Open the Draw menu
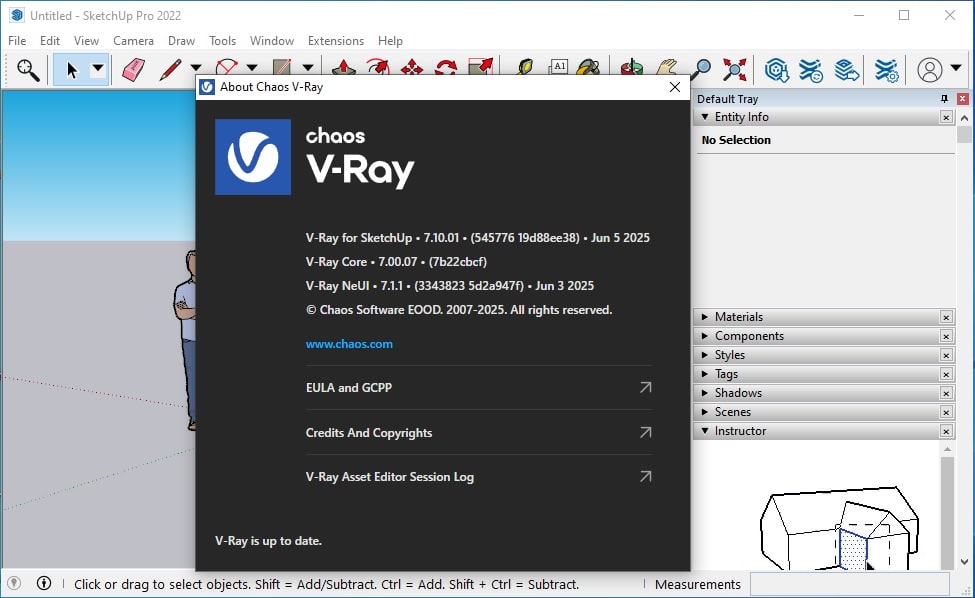 tap(182, 40)
